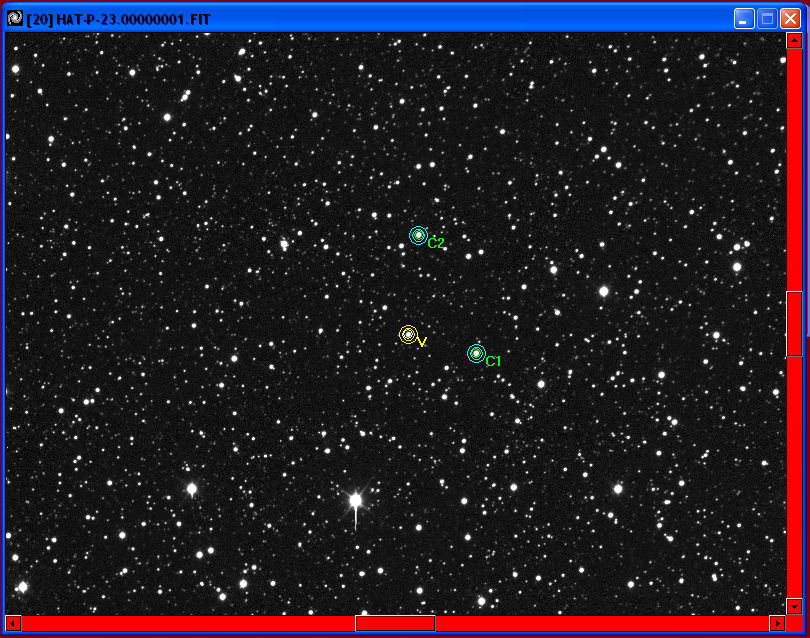This screenshot has width=810, height=638.
Task: Minimize the HAT-P-23 image window
Action: (x=744, y=19)
